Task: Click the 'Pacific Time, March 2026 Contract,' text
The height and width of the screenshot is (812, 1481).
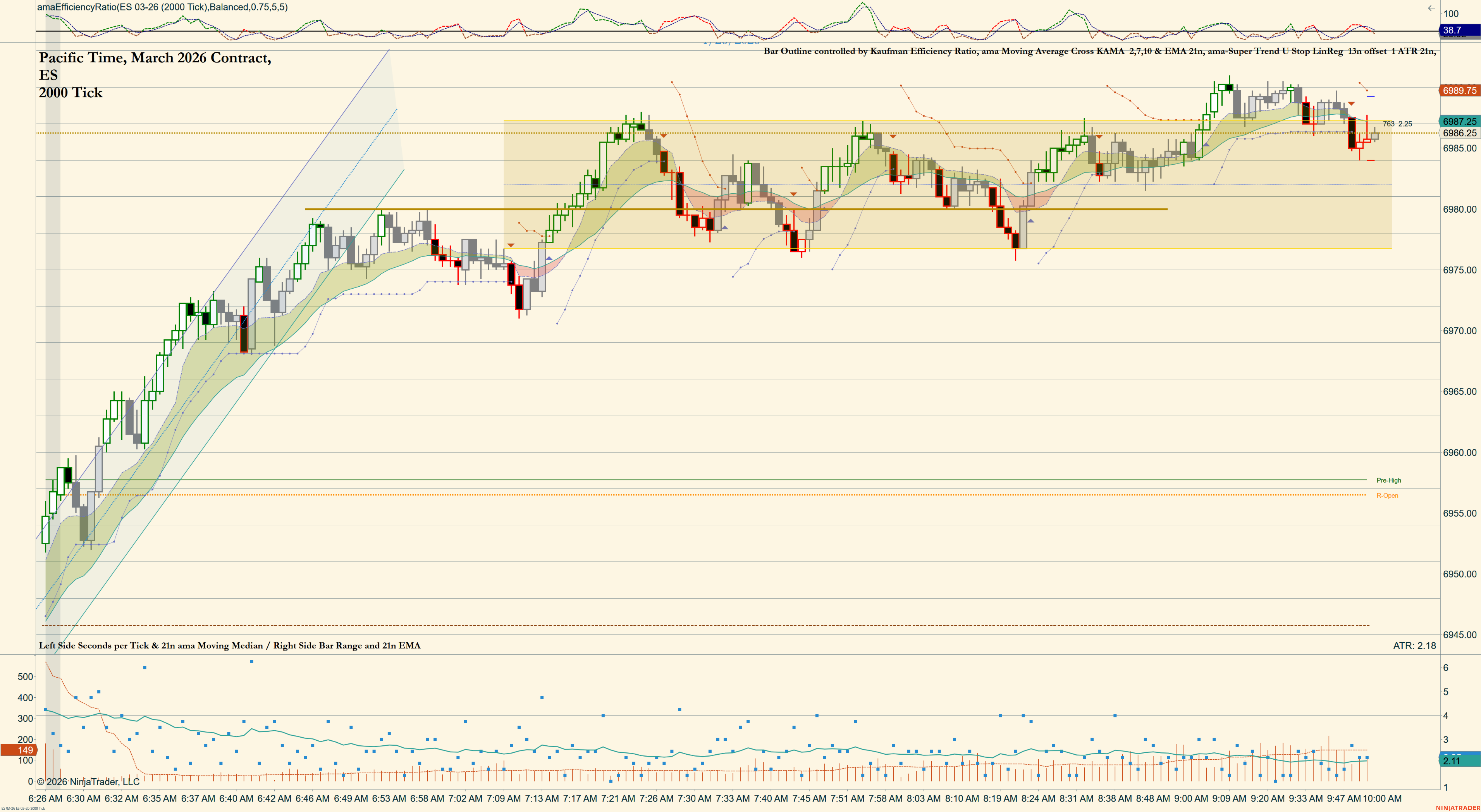Action: (x=155, y=57)
